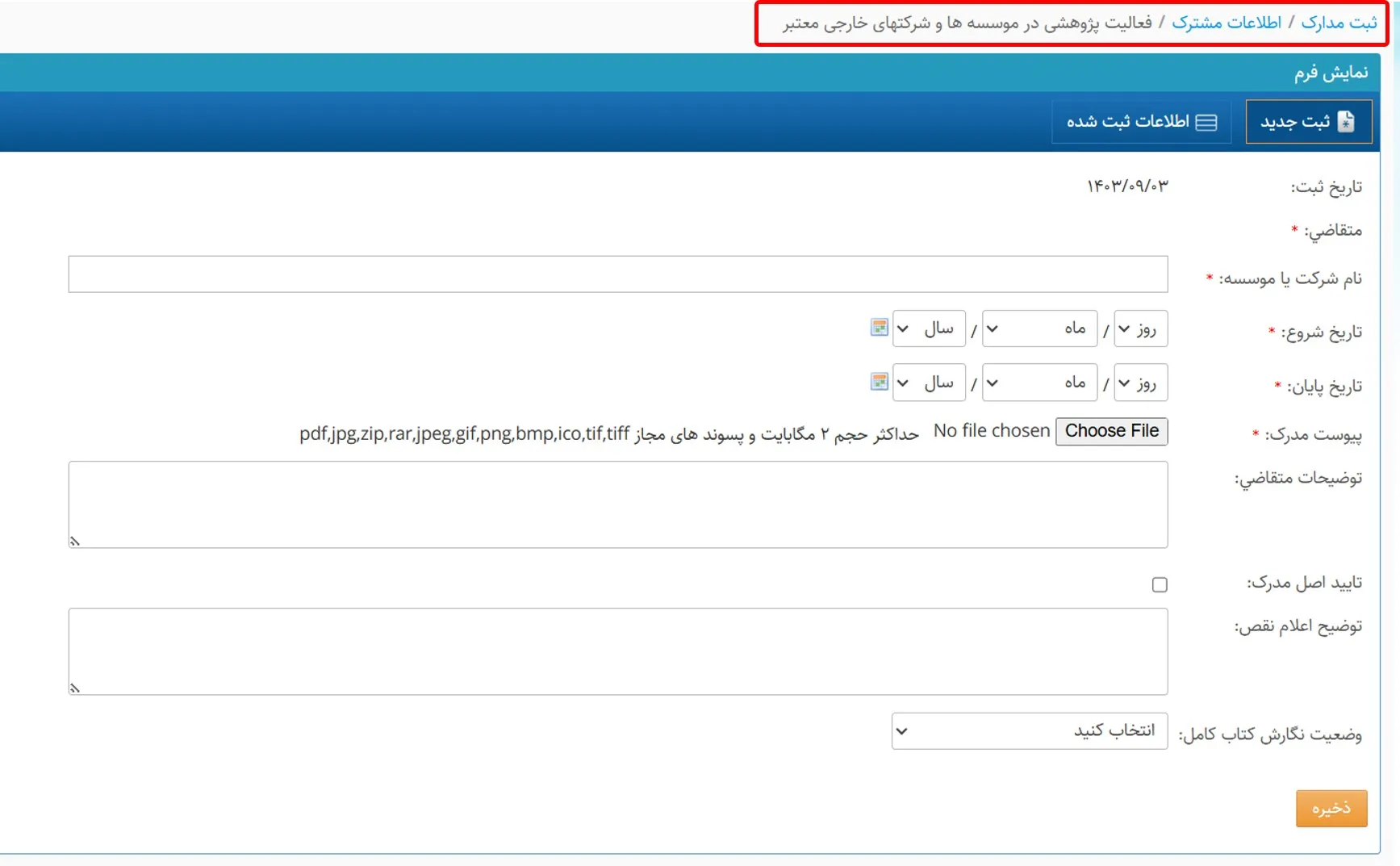Open سال dropdown for تاریخ شروع
This screenshot has height=866, width=1400.
pyautogui.click(x=929, y=328)
